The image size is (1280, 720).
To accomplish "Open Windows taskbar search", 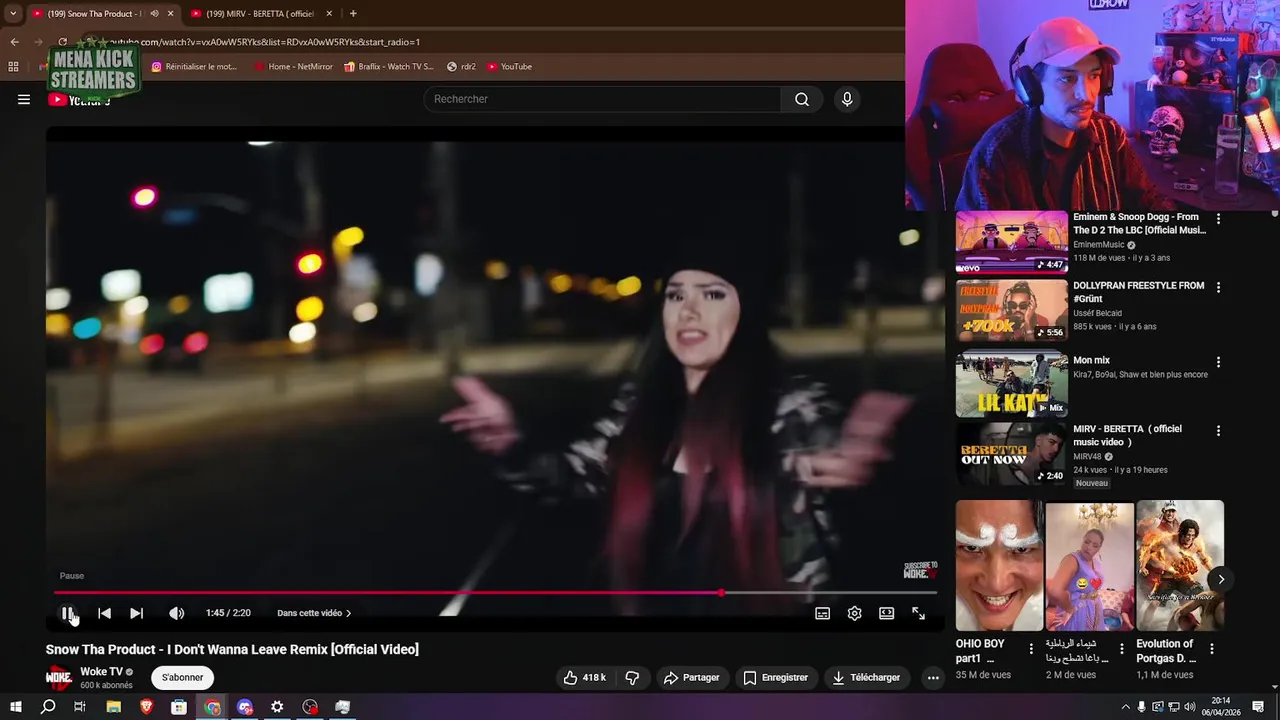I will (48, 707).
